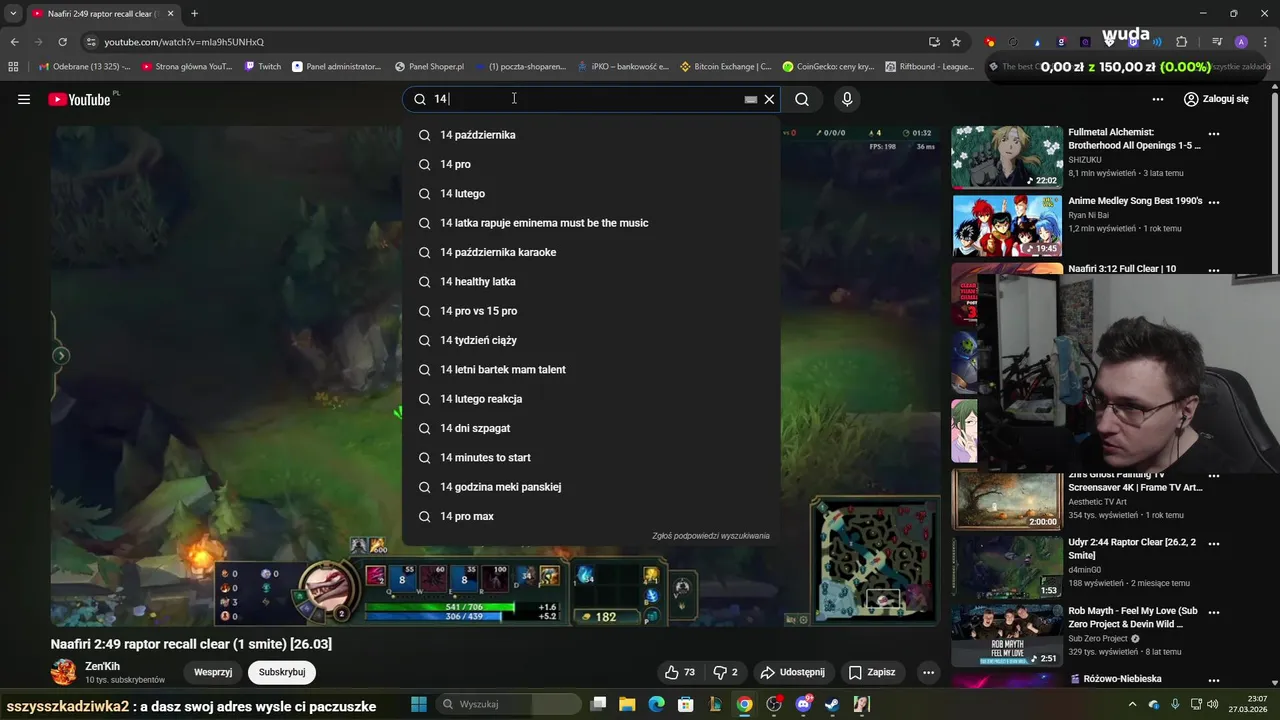This screenshot has width=1280, height=720.
Task: Open the YouTube guide hamburger menu
Action: 24,99
